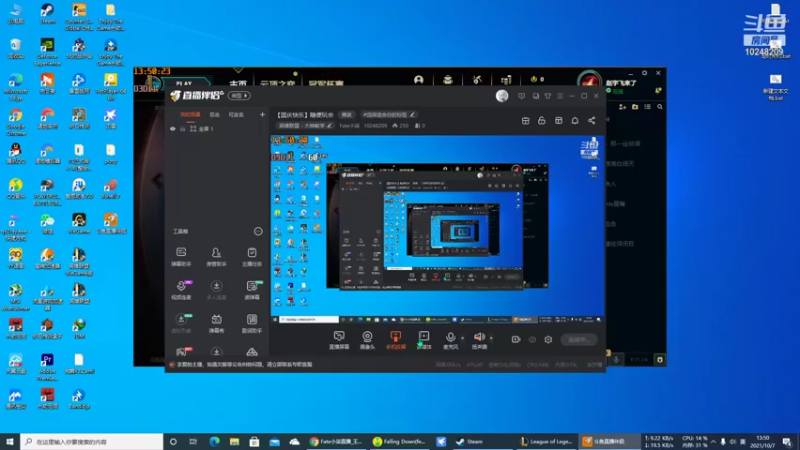
Task: Switch to League of Legends taskbar item
Action: tap(546, 441)
